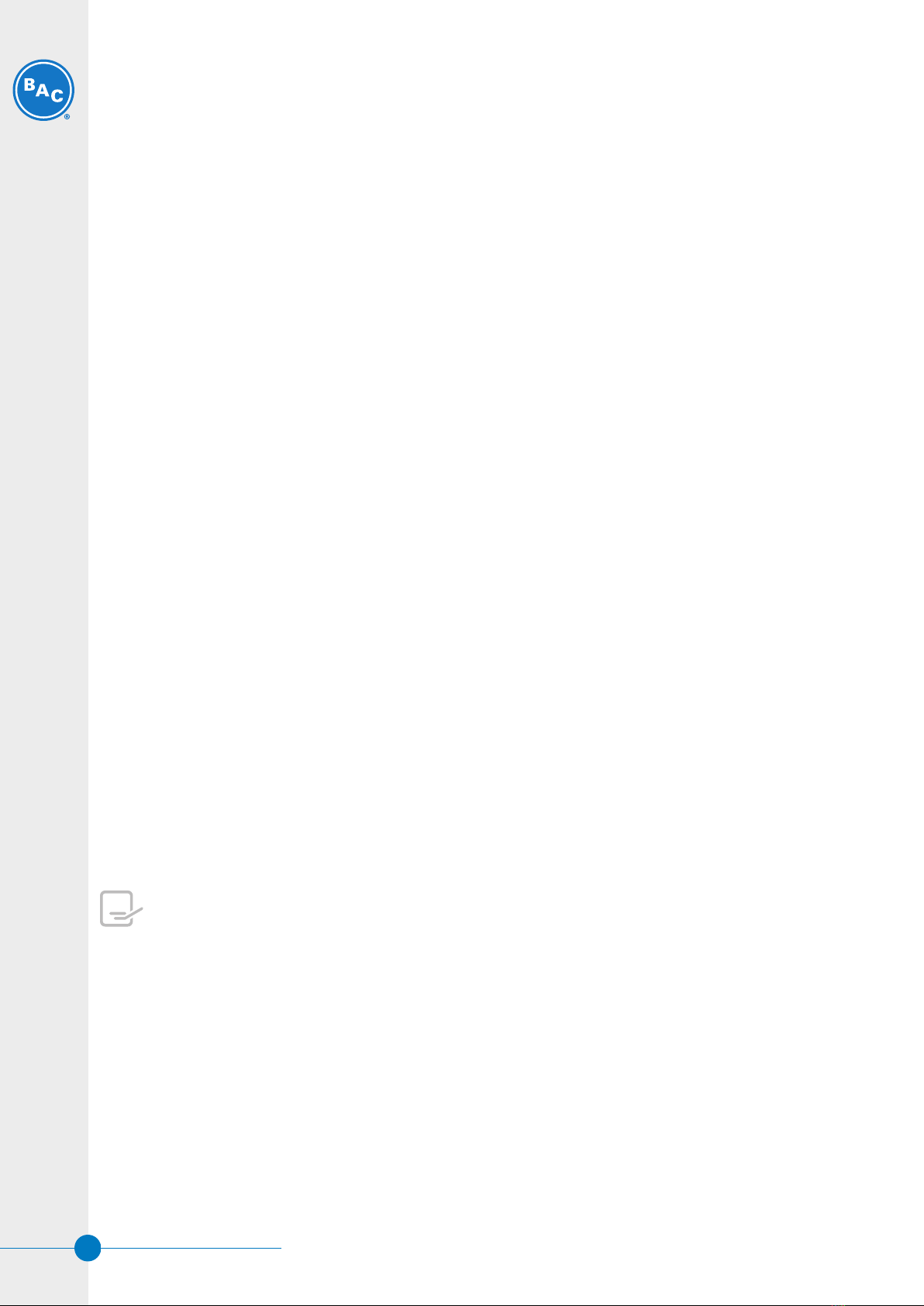Click the grey sidebar above the BAC logo

pos(43,28)
